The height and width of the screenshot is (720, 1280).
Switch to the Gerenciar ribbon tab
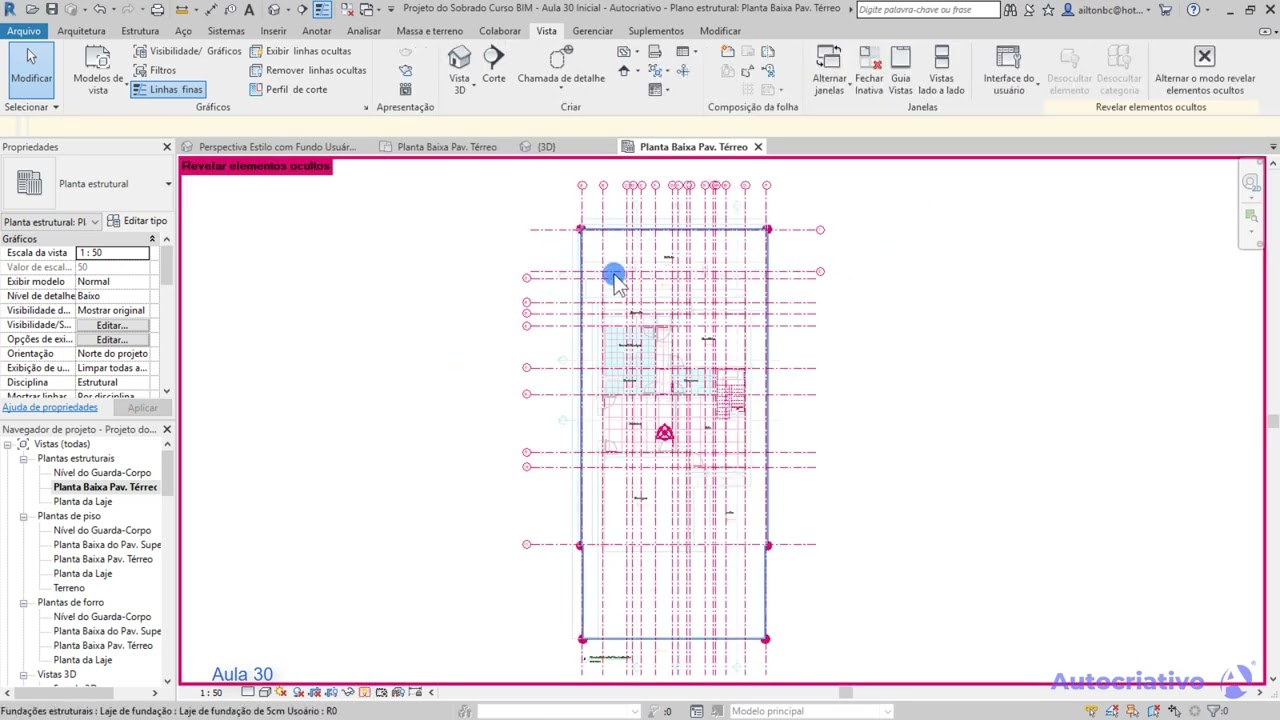[x=592, y=31]
